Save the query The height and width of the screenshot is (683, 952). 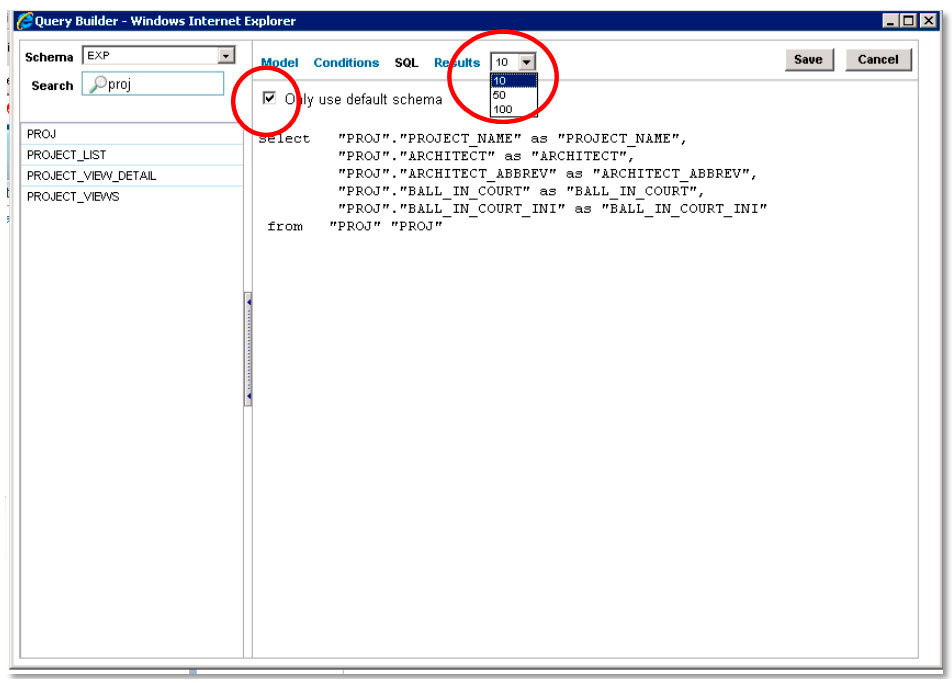[x=808, y=59]
